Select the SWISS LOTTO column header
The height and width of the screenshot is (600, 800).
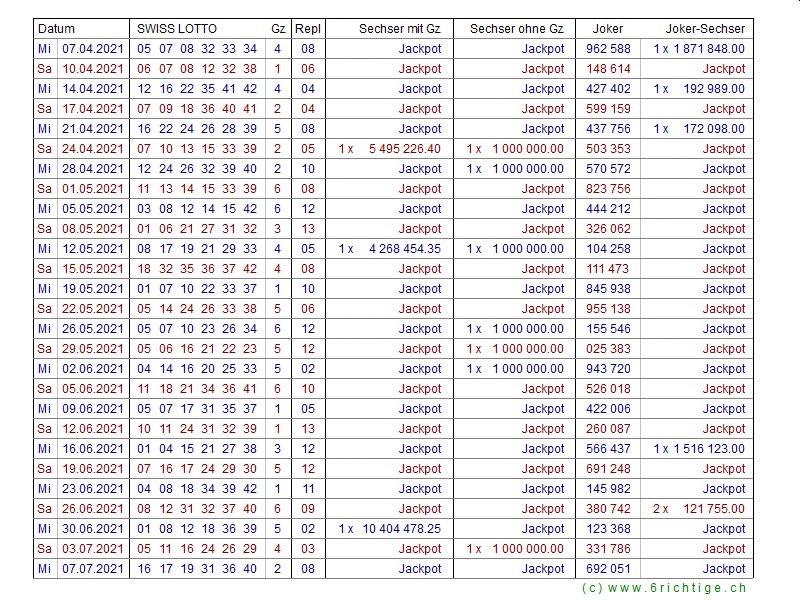[x=177, y=29]
